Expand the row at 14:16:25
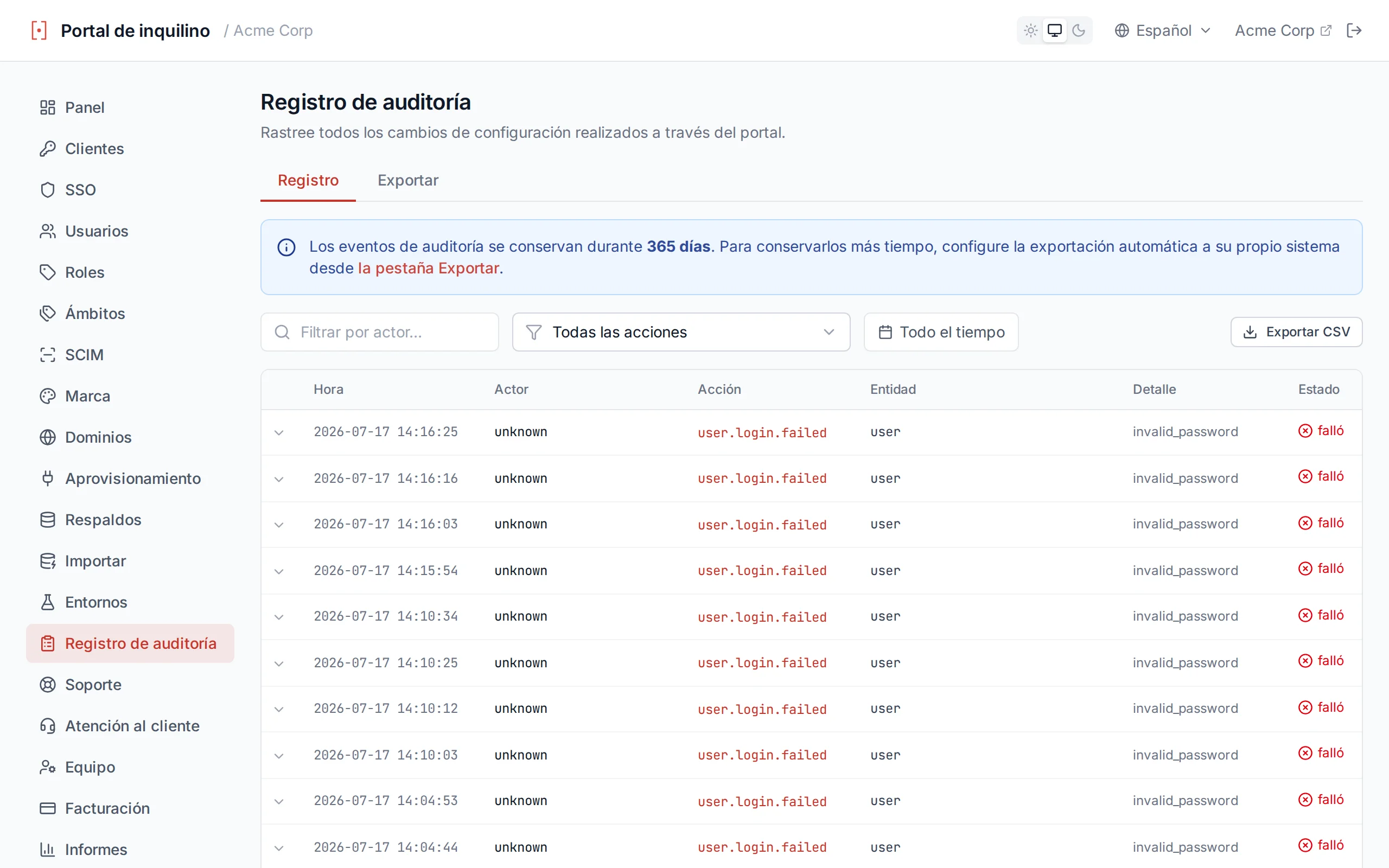The height and width of the screenshot is (868, 1389). coord(279,433)
